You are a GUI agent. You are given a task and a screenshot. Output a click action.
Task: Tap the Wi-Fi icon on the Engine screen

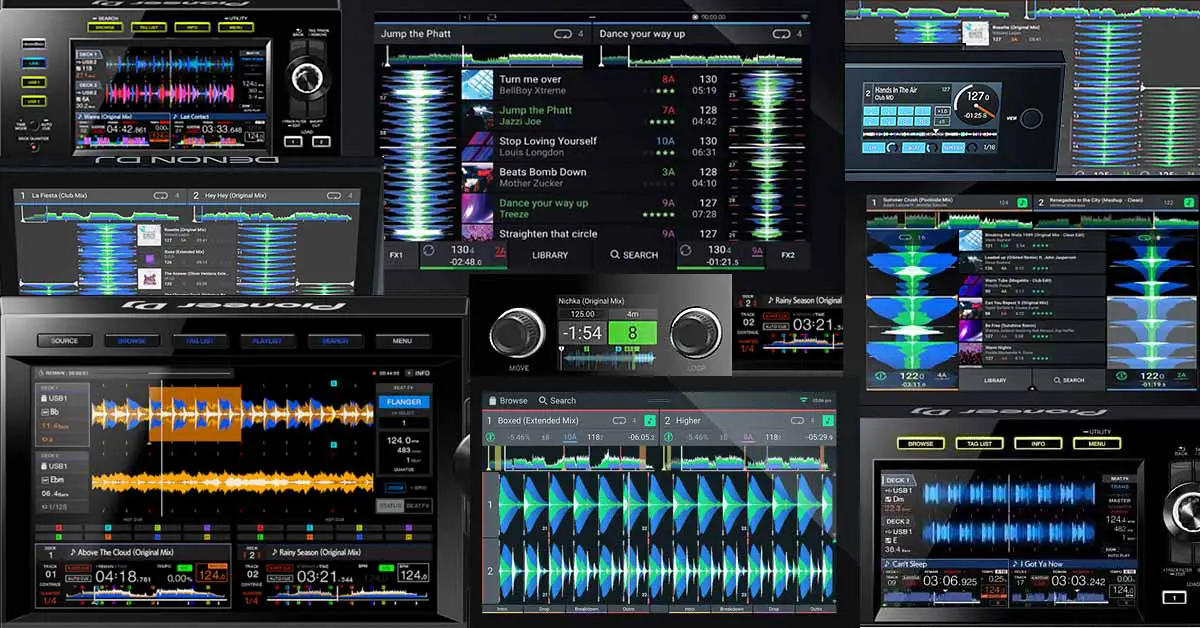[x=805, y=399]
